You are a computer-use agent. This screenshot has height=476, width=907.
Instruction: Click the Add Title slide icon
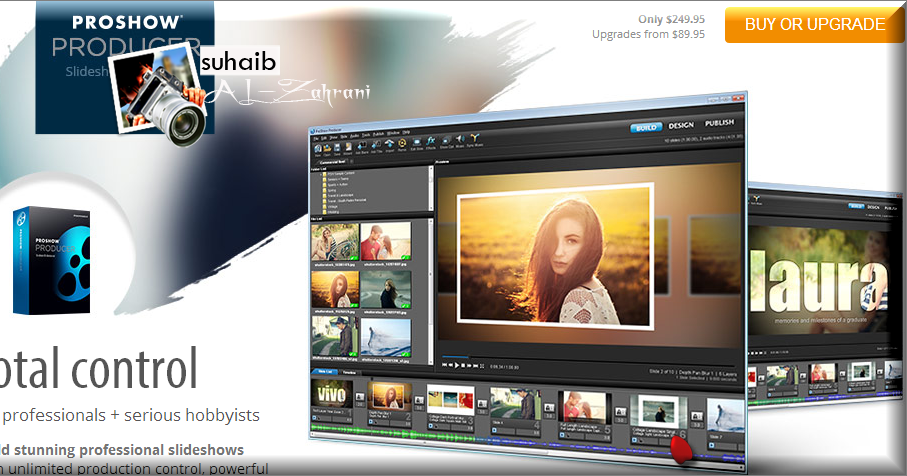click(377, 145)
